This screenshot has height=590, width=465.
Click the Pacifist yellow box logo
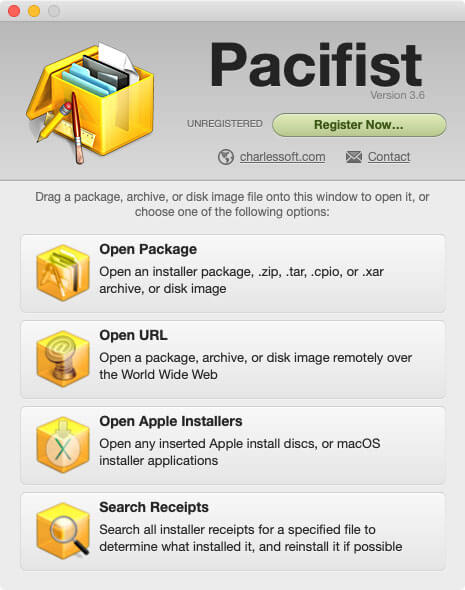tap(90, 103)
